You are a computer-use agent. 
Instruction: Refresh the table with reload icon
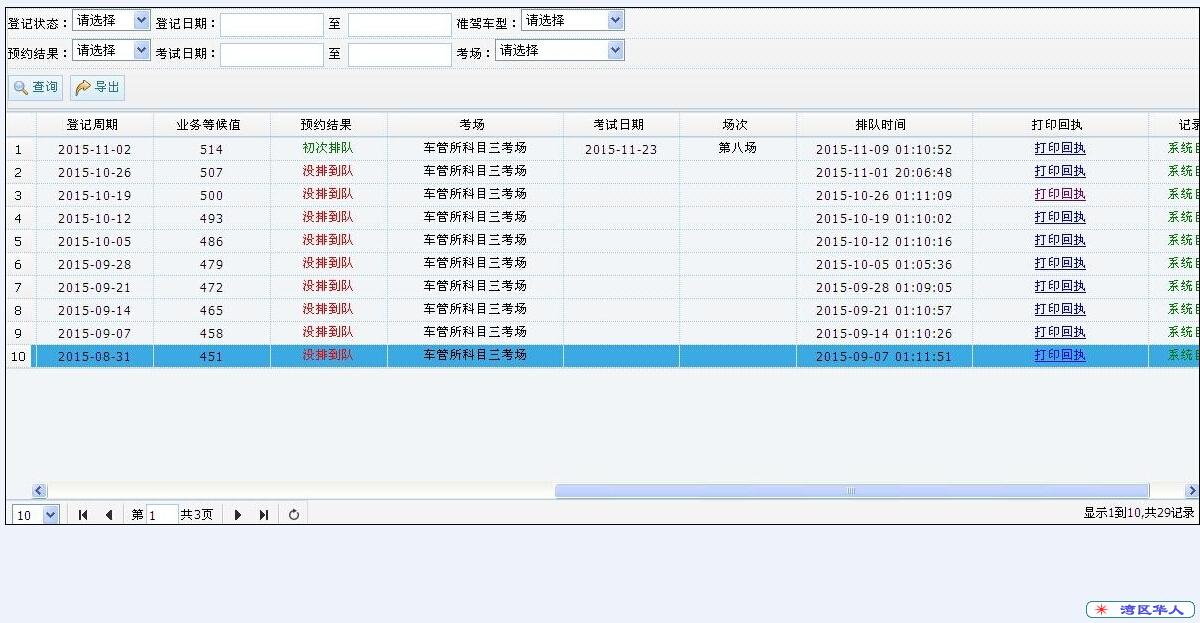pos(293,515)
